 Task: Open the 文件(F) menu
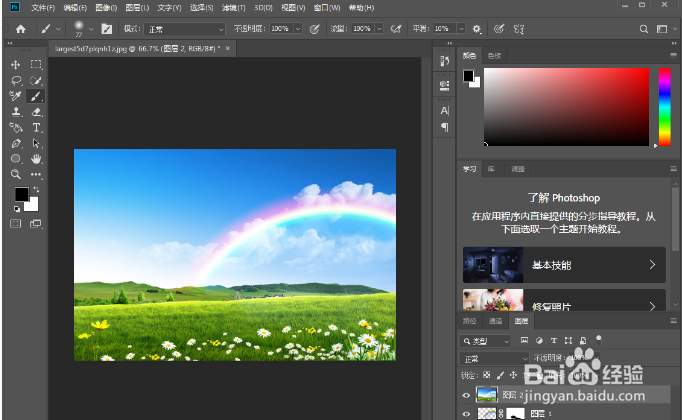pos(43,8)
